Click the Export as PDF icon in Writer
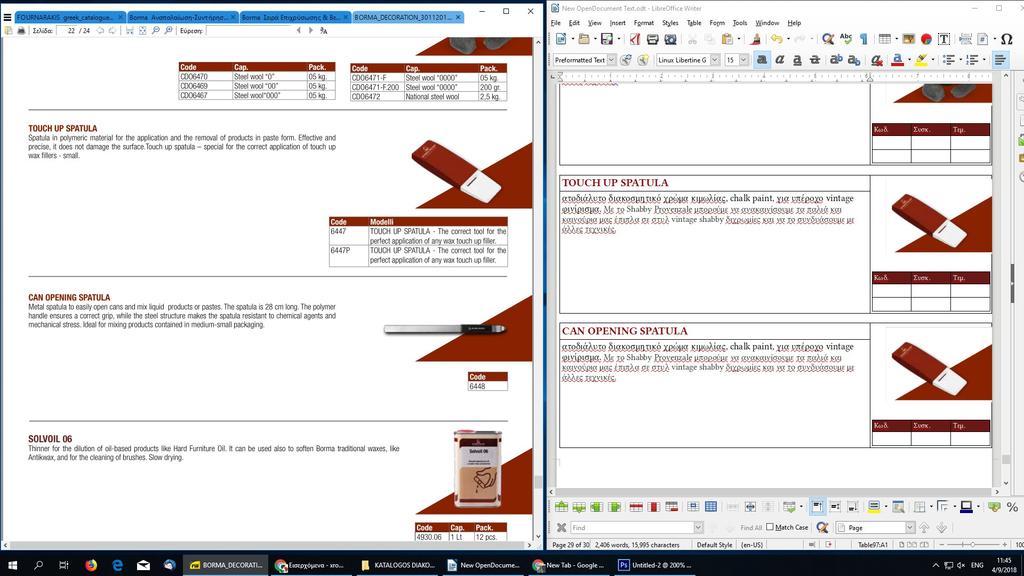Screen dimensions: 1024x576 pos(635,40)
